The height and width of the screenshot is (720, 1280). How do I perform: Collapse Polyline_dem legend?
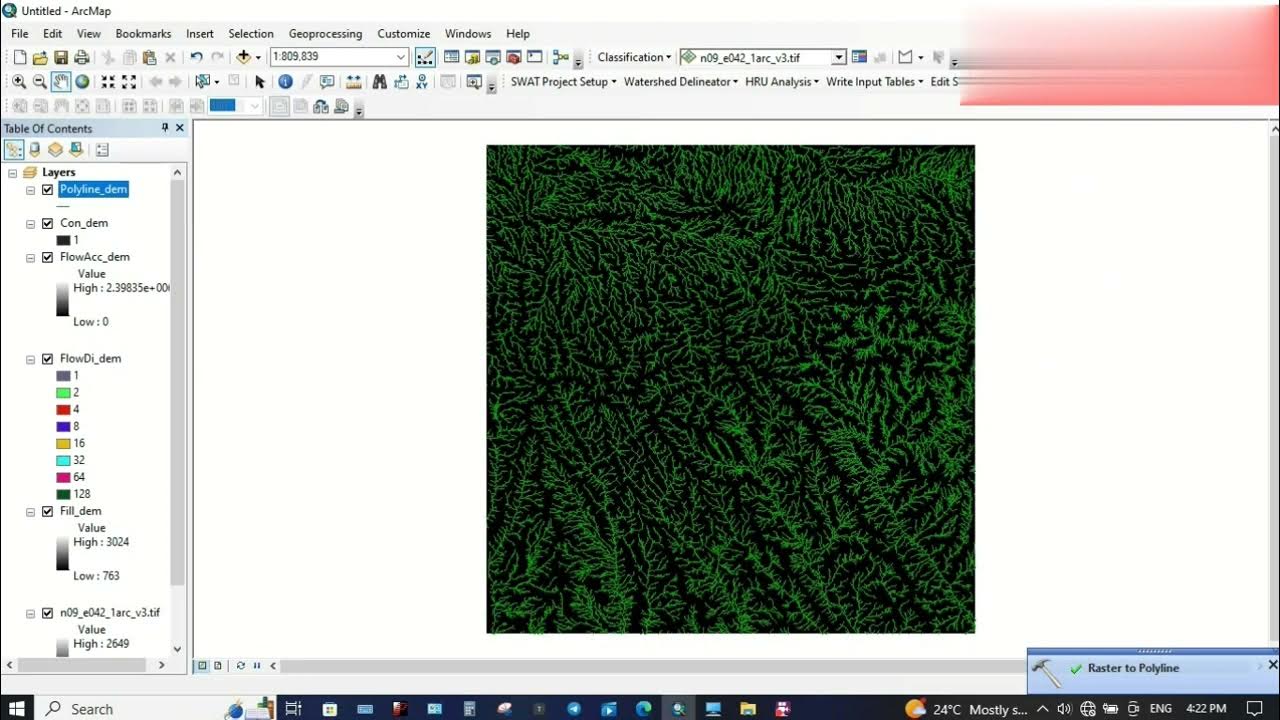coord(31,190)
